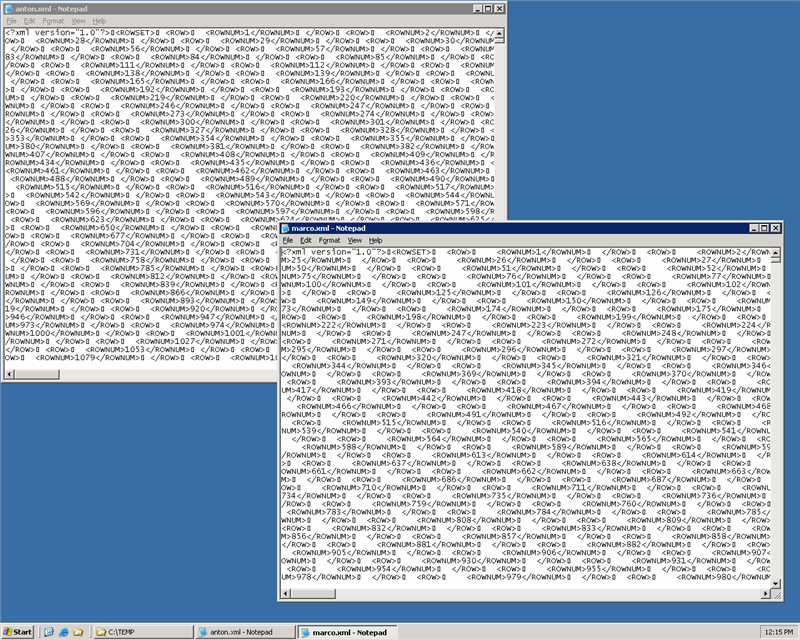
Task: Activate anton.xml - Notepad taskbar button
Action: 246,632
